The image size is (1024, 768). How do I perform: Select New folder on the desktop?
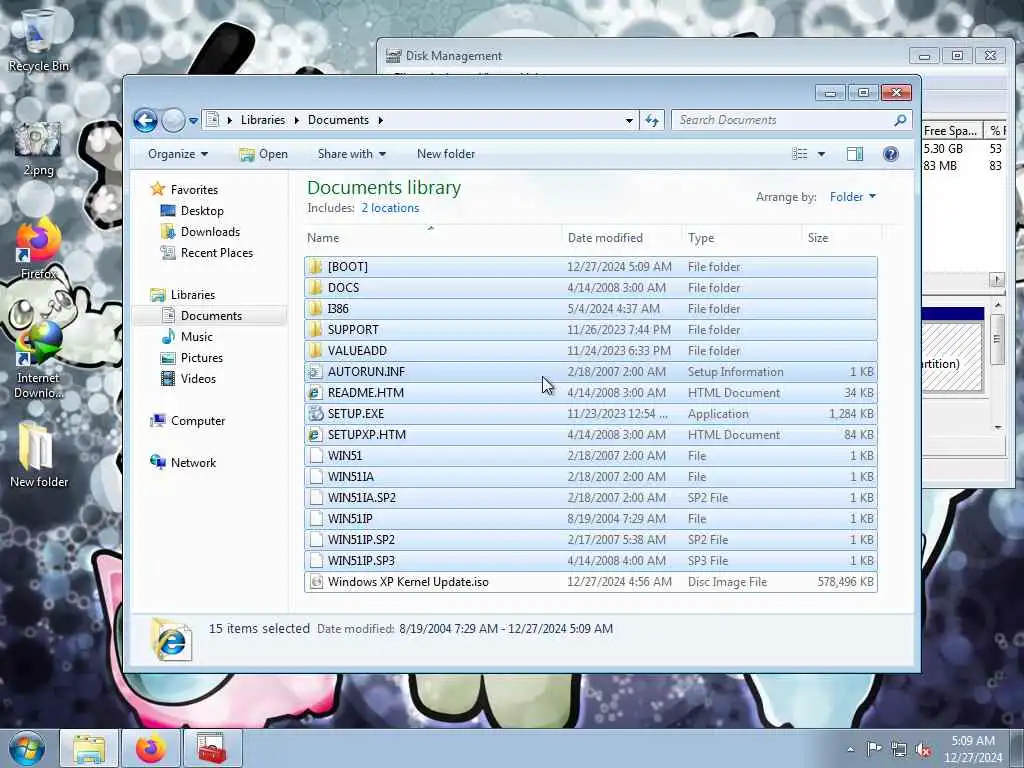(x=38, y=455)
